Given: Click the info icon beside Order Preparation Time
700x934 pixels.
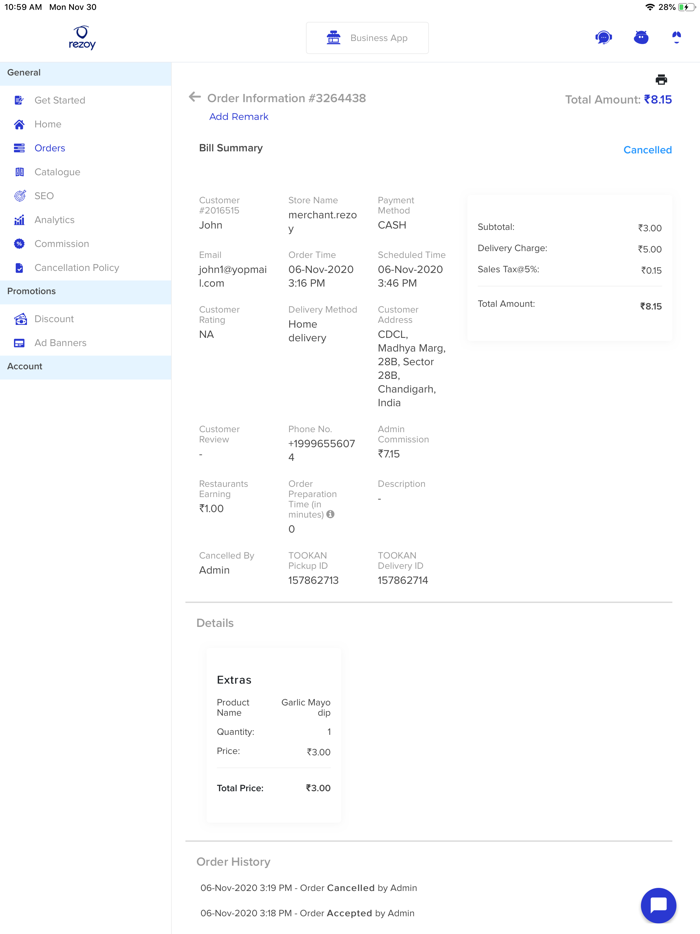Looking at the screenshot, I should click(330, 514).
